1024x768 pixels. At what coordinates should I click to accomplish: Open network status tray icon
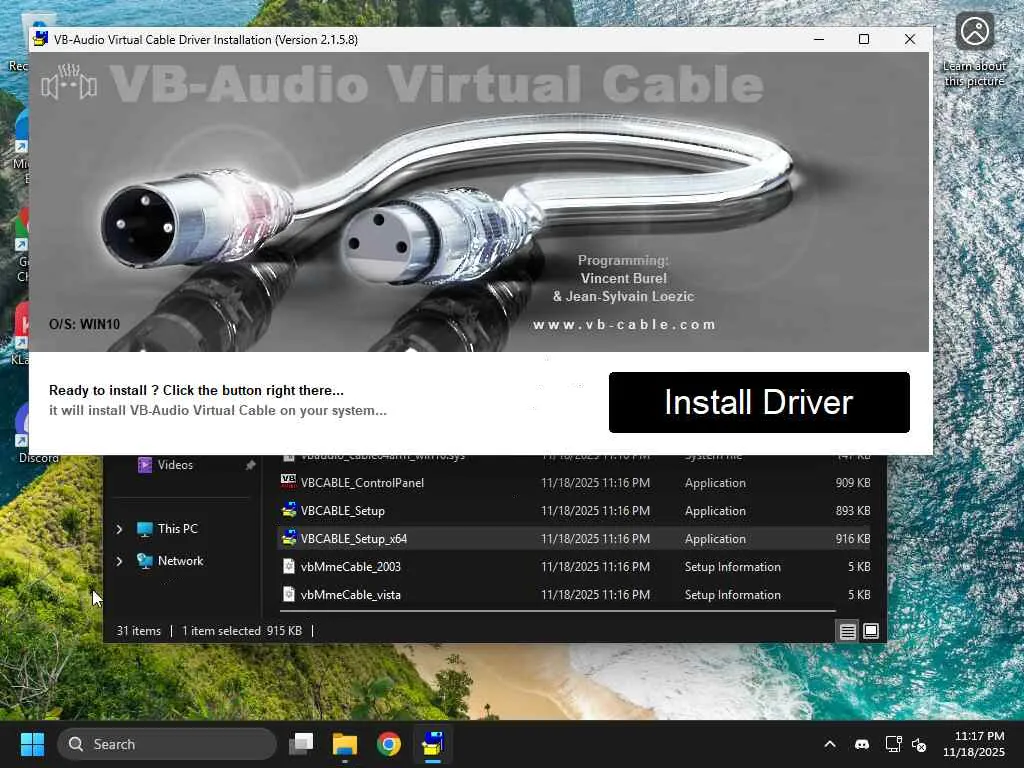893,744
